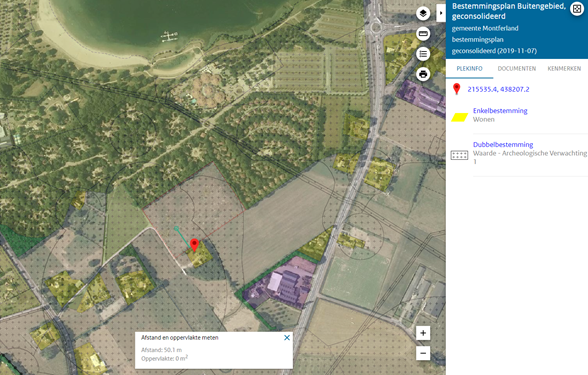
Task: Print the map with printer icon
Action: (x=423, y=74)
